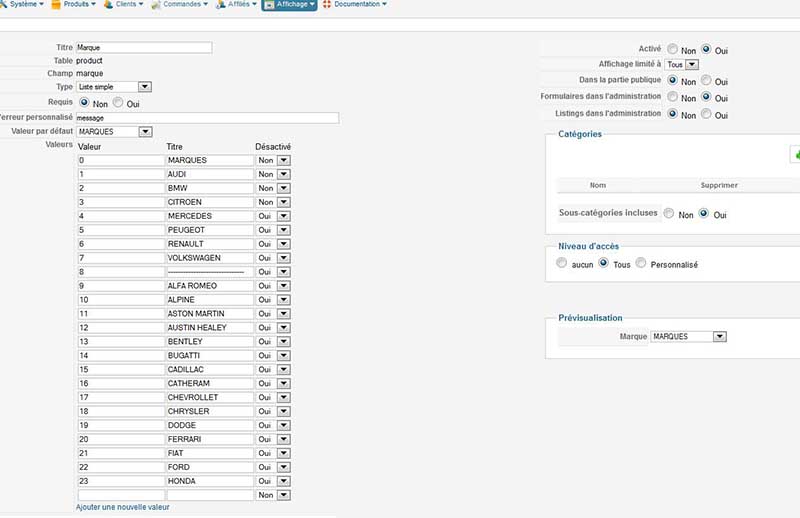Open the Affichage menu
Image resolution: width=800 pixels, height=518 pixels.
[x=289, y=5]
